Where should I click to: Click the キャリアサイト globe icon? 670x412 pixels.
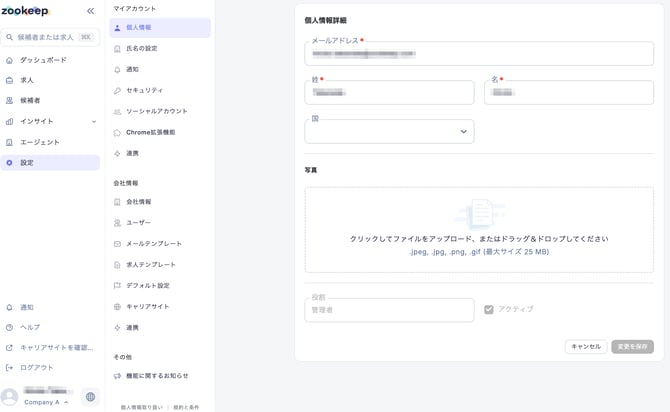click(x=118, y=307)
